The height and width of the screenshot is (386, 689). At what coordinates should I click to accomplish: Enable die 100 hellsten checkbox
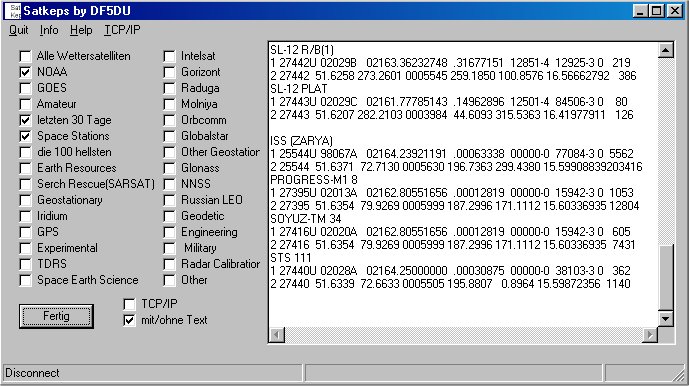(25, 152)
